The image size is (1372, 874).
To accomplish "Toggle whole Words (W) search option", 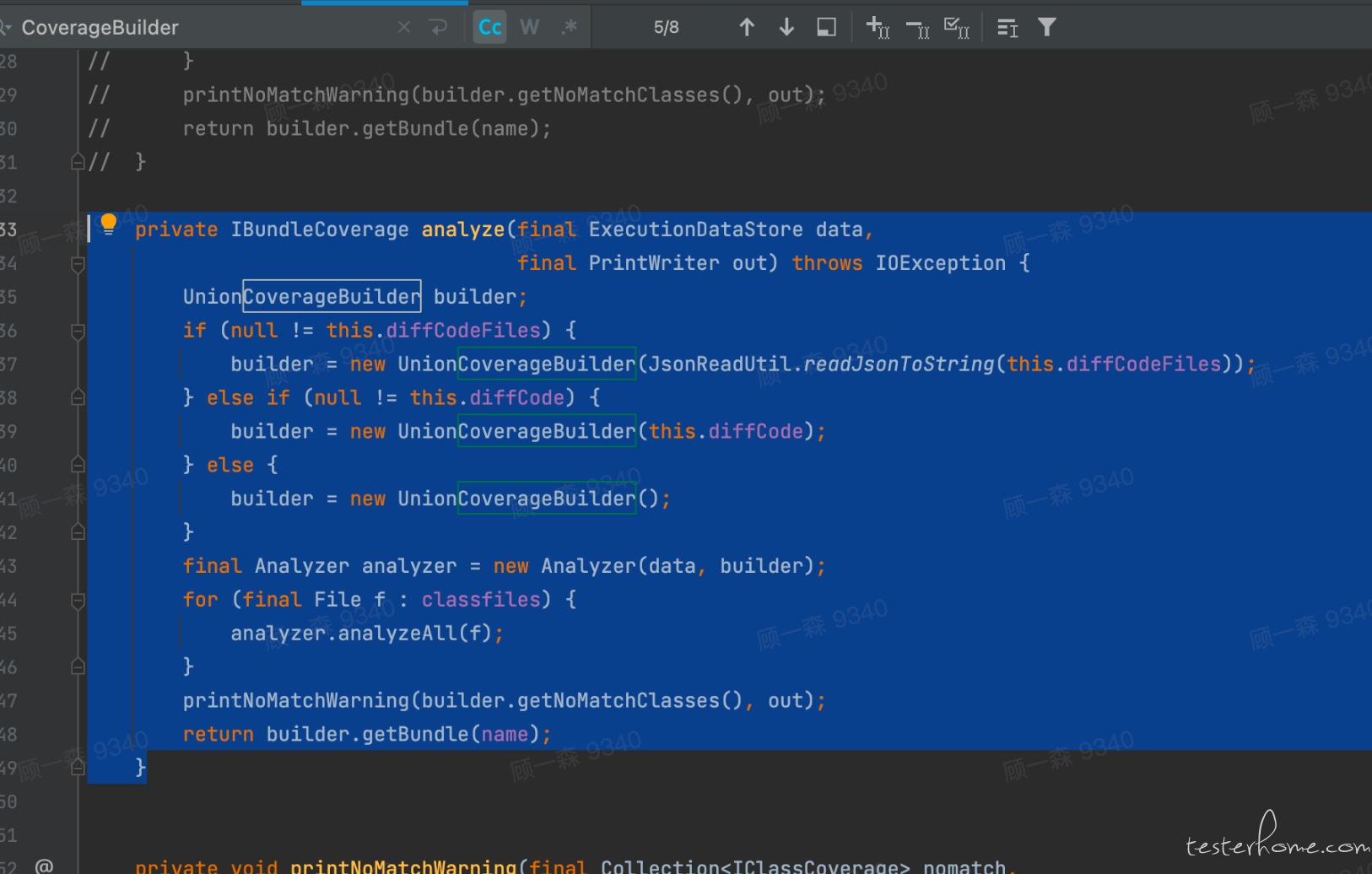I will 529,28.
